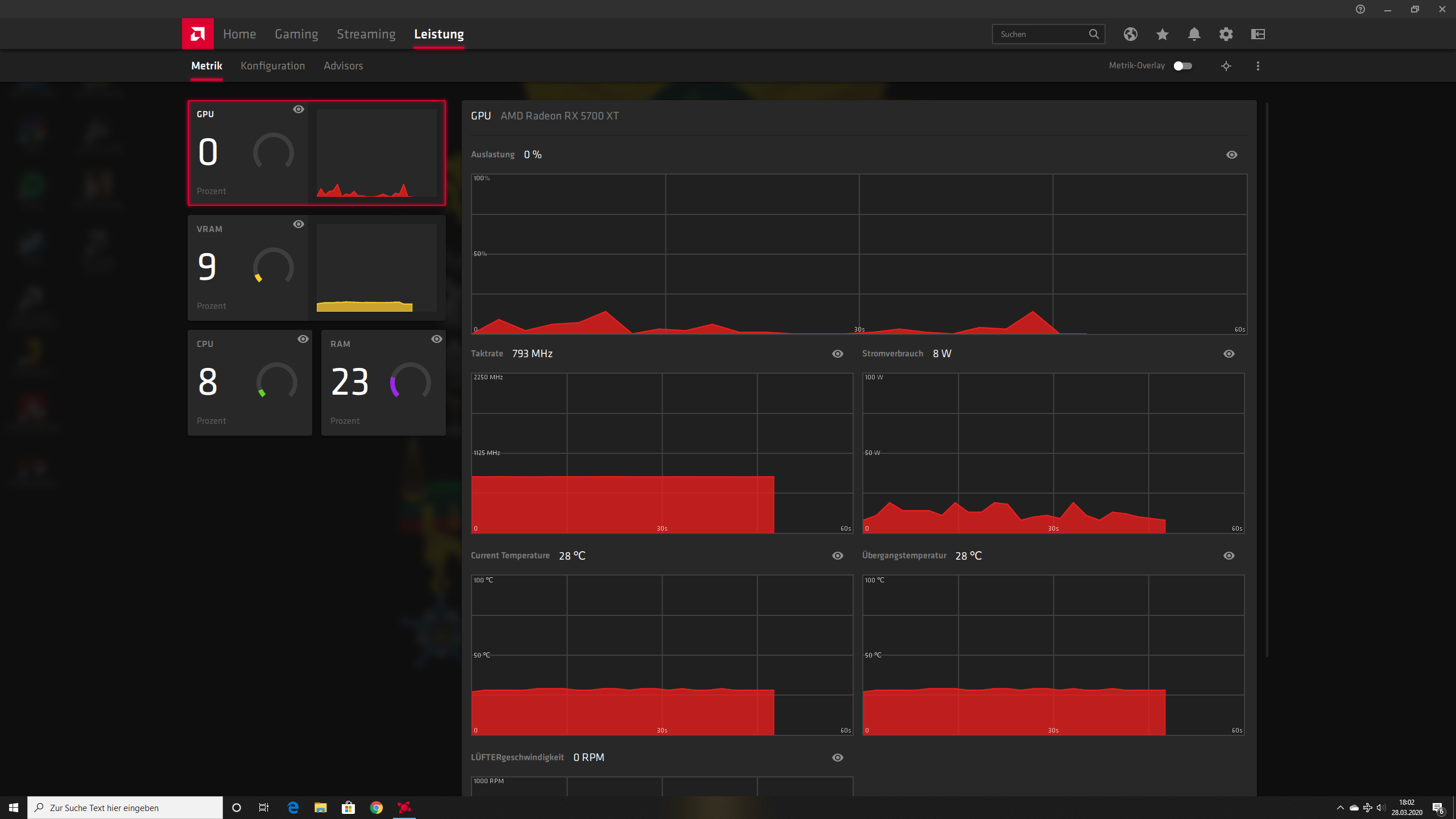1456x819 pixels.
Task: Open the web browser globe icon
Action: point(1130,34)
